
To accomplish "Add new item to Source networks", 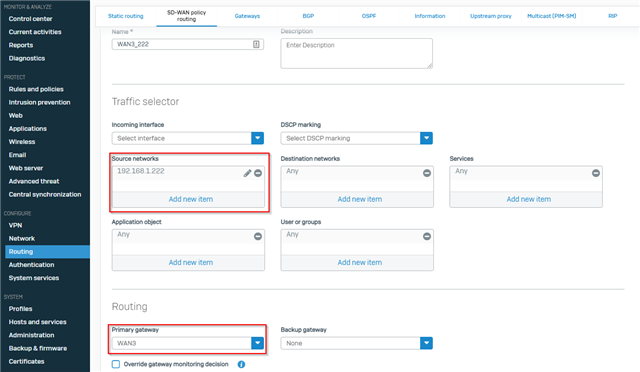I will coord(191,199).
